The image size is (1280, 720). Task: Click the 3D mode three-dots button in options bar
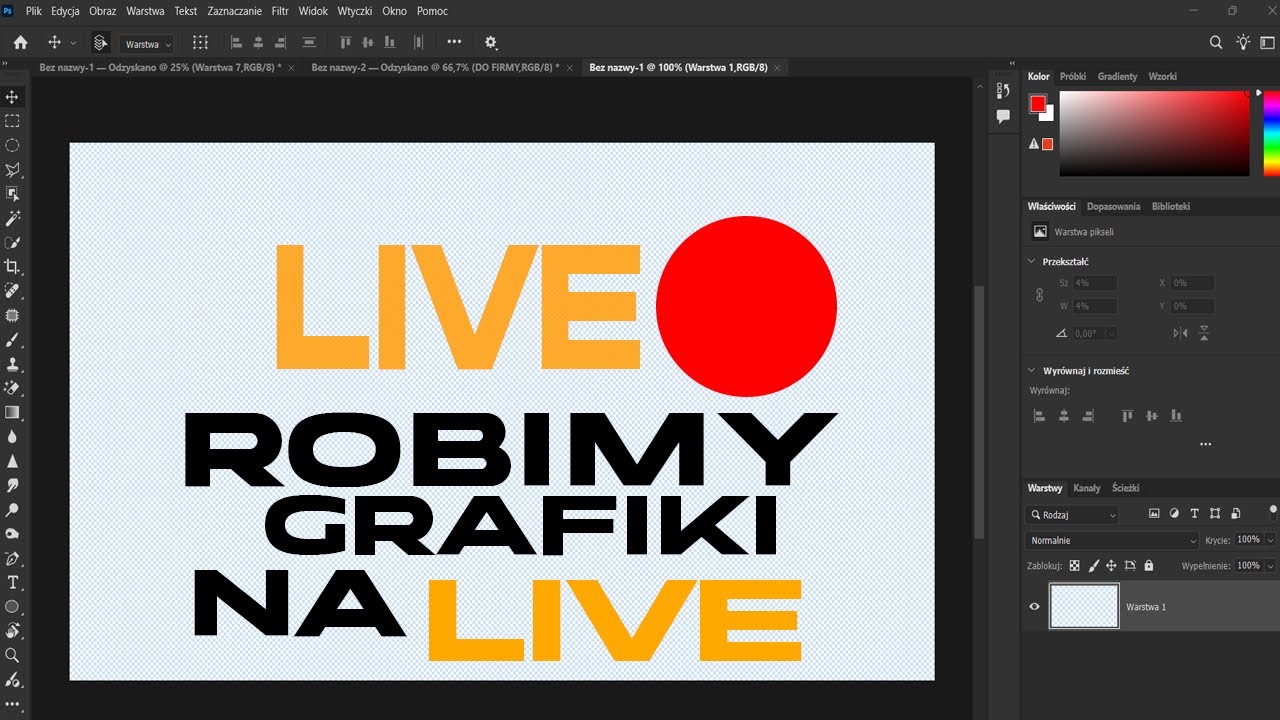pos(455,42)
